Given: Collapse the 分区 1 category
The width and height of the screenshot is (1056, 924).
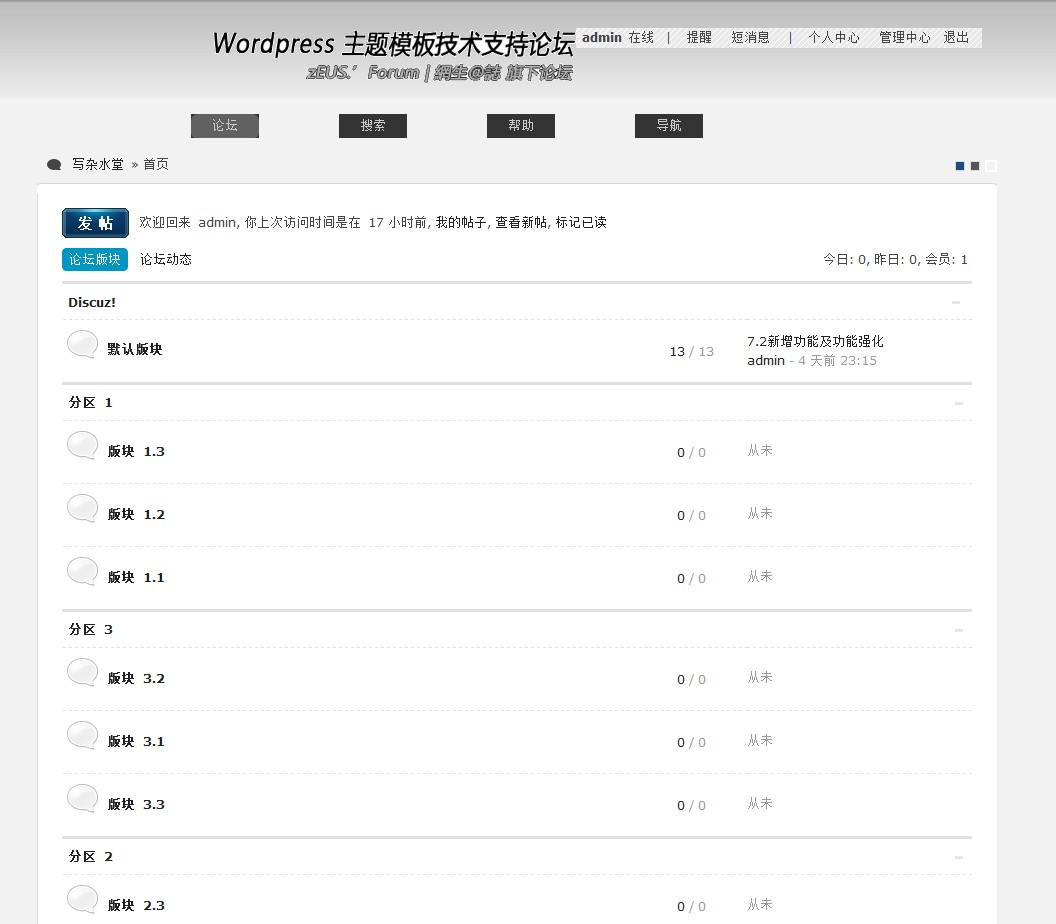Looking at the screenshot, I should pos(958,403).
